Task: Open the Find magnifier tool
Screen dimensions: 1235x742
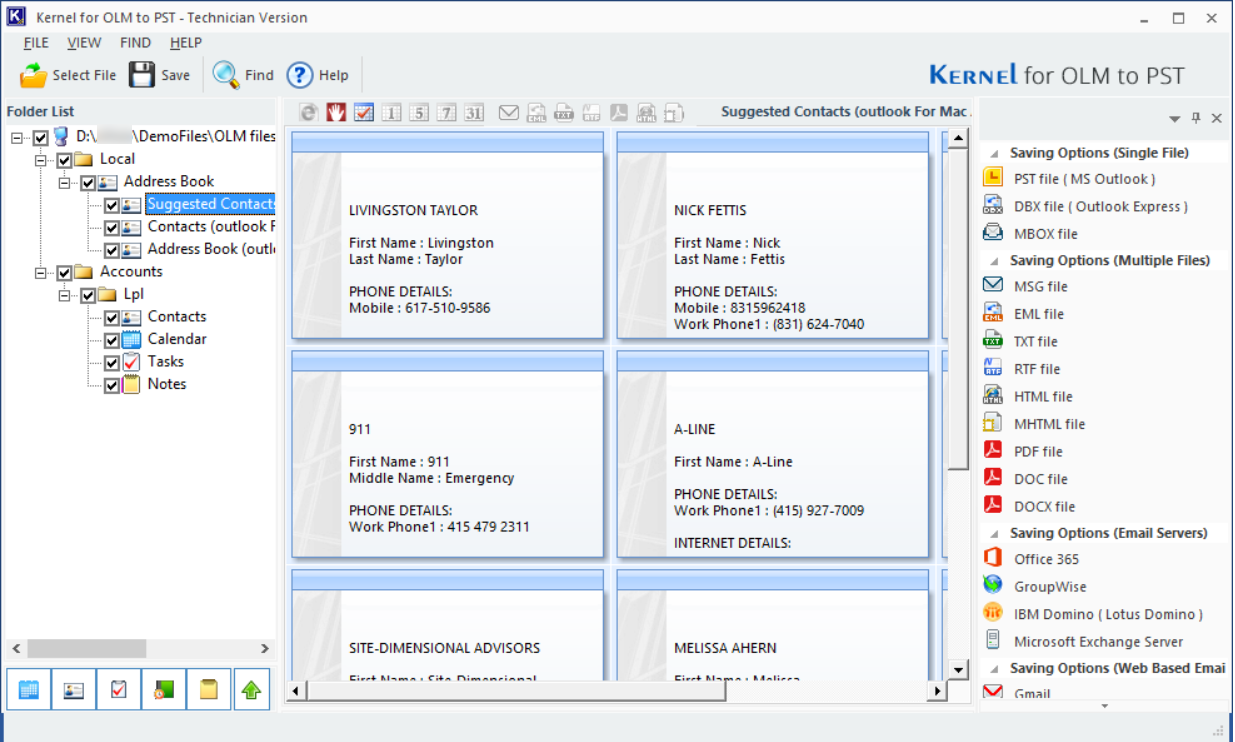Action: click(x=226, y=75)
